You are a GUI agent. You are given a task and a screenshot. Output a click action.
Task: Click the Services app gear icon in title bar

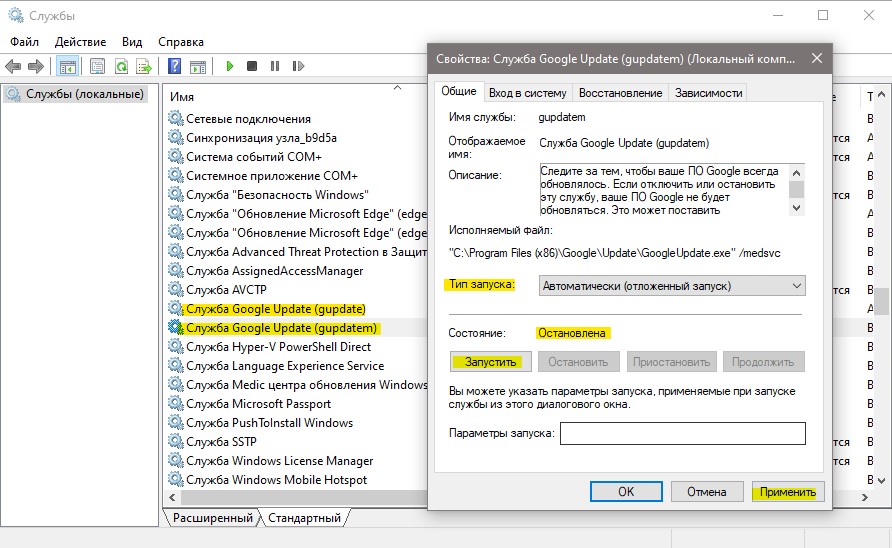pyautogui.click(x=16, y=15)
